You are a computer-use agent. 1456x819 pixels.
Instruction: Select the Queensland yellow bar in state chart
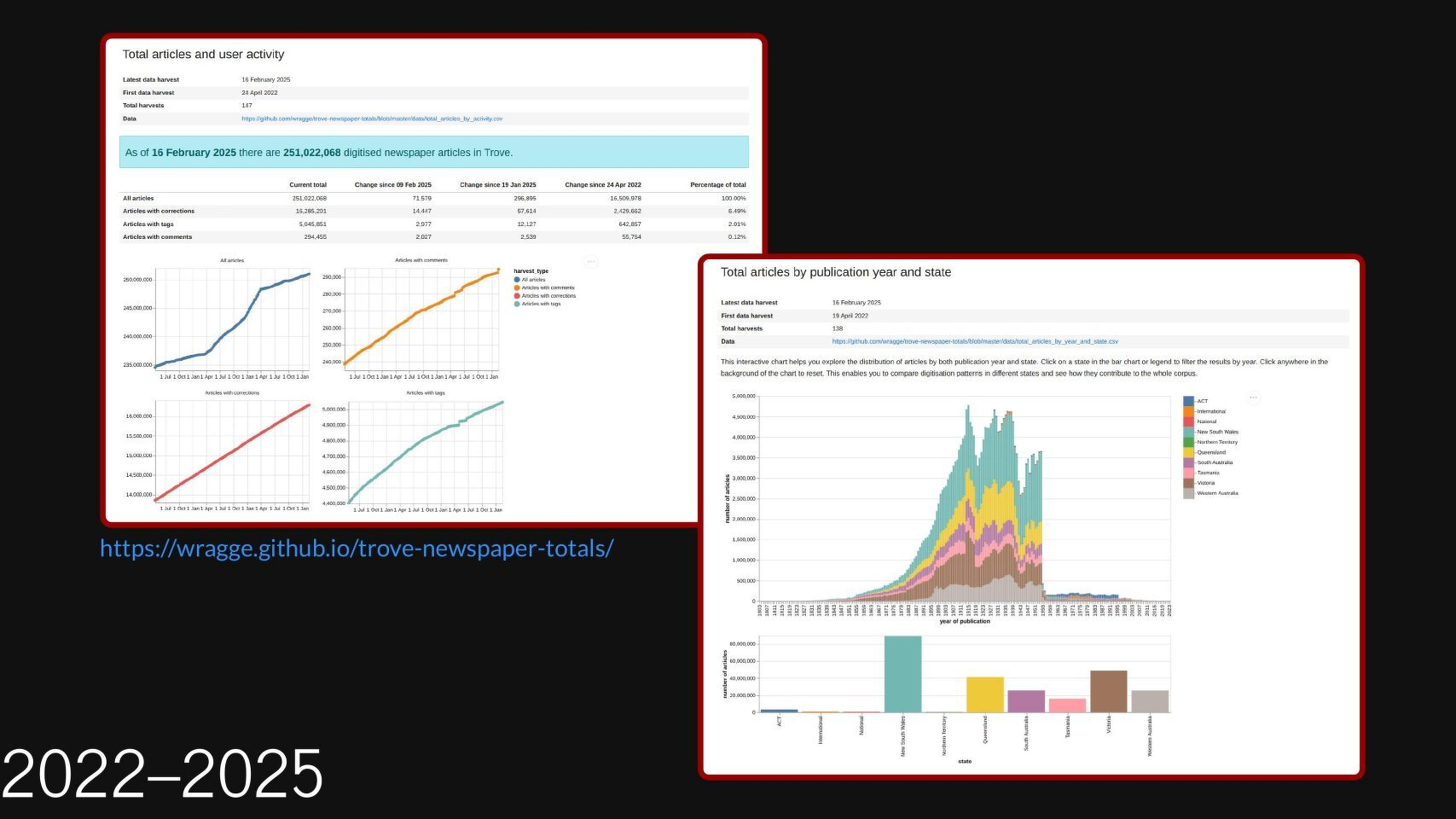point(985,694)
